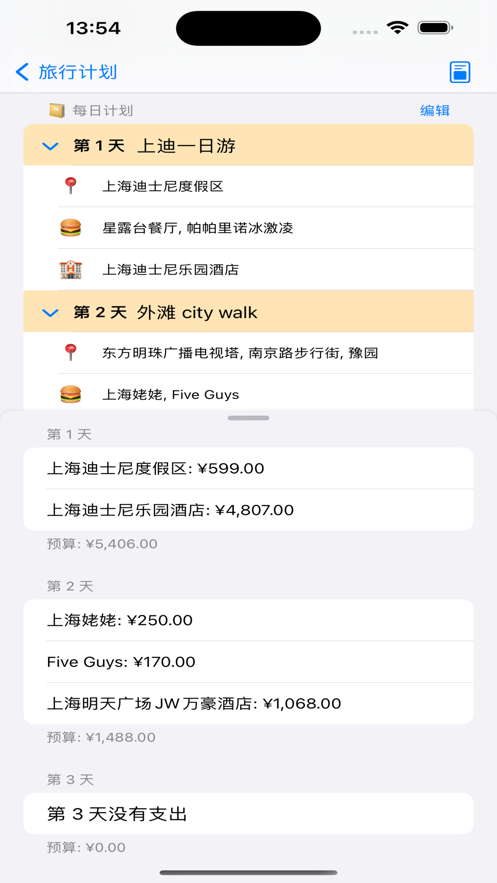Viewport: 497px width, 883px height.
Task: Click the 编辑 button
Action: pos(435,110)
